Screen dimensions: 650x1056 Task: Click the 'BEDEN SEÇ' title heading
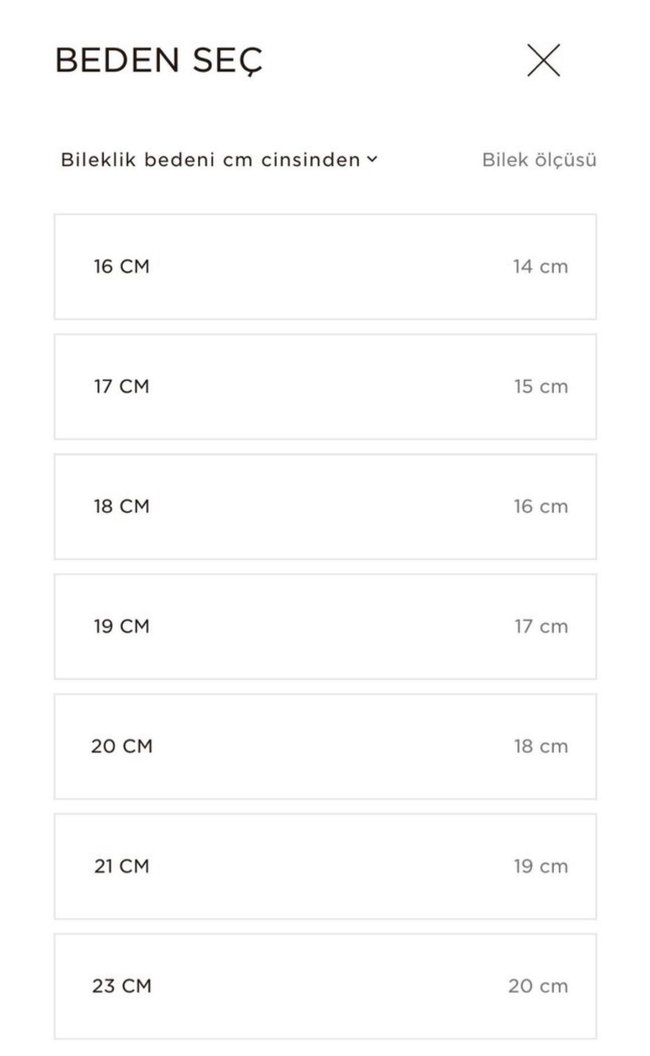(x=158, y=61)
